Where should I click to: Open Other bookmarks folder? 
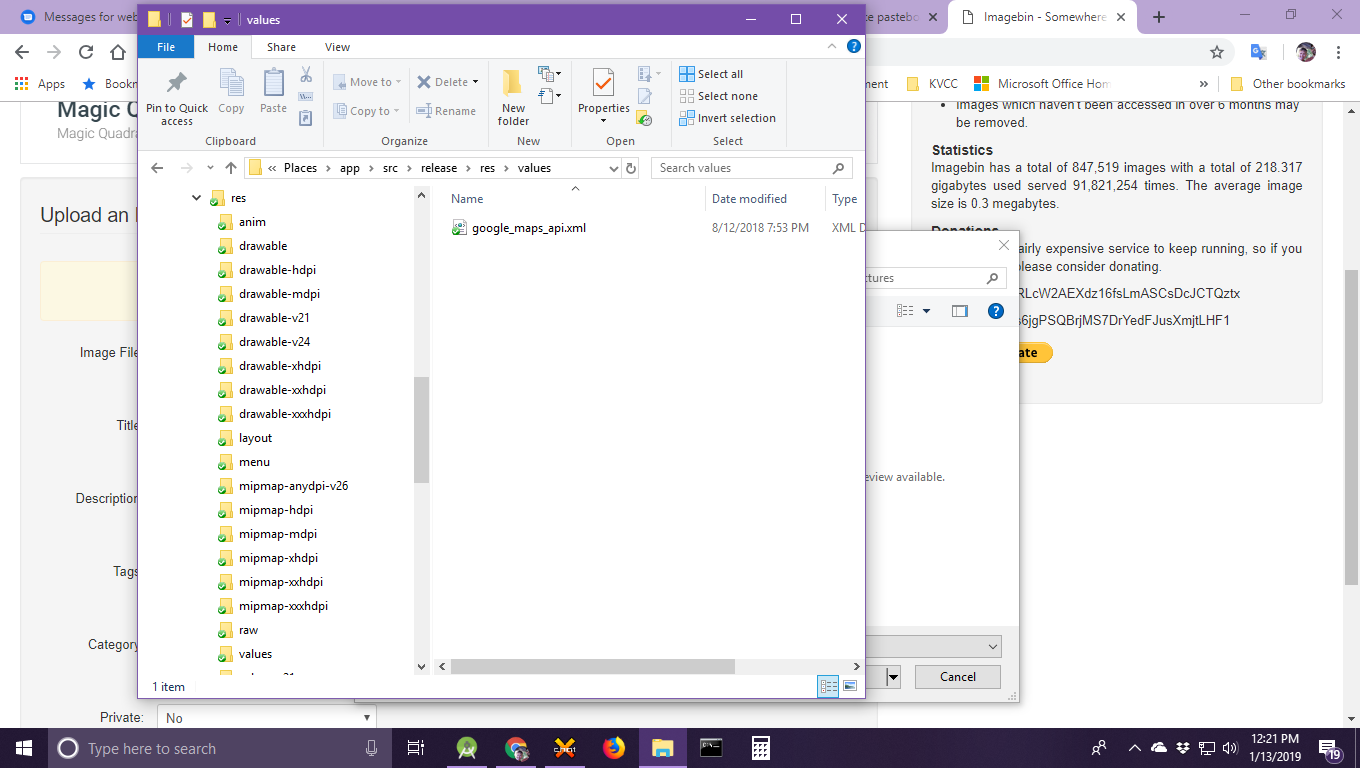pyautogui.click(x=1289, y=84)
